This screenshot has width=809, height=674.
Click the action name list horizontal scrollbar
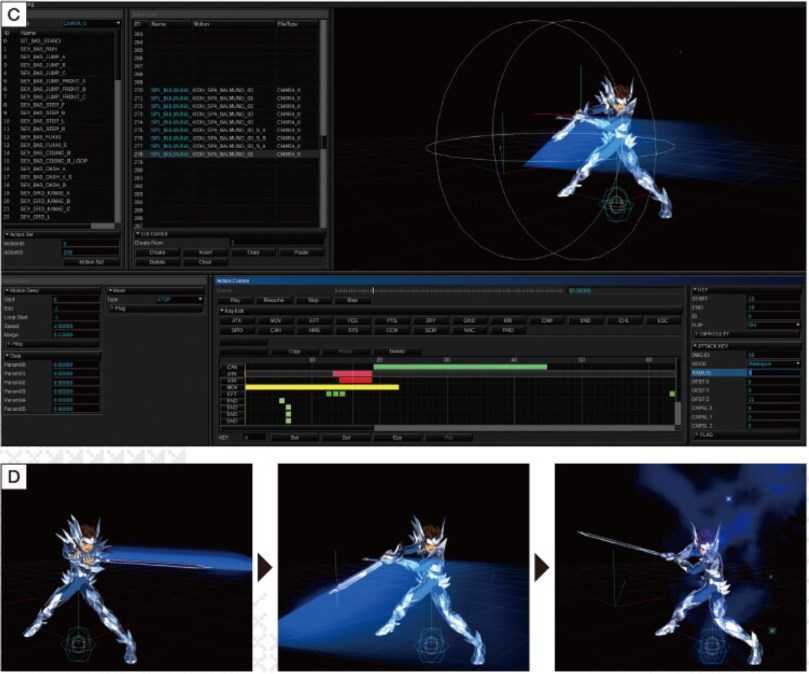point(103,226)
